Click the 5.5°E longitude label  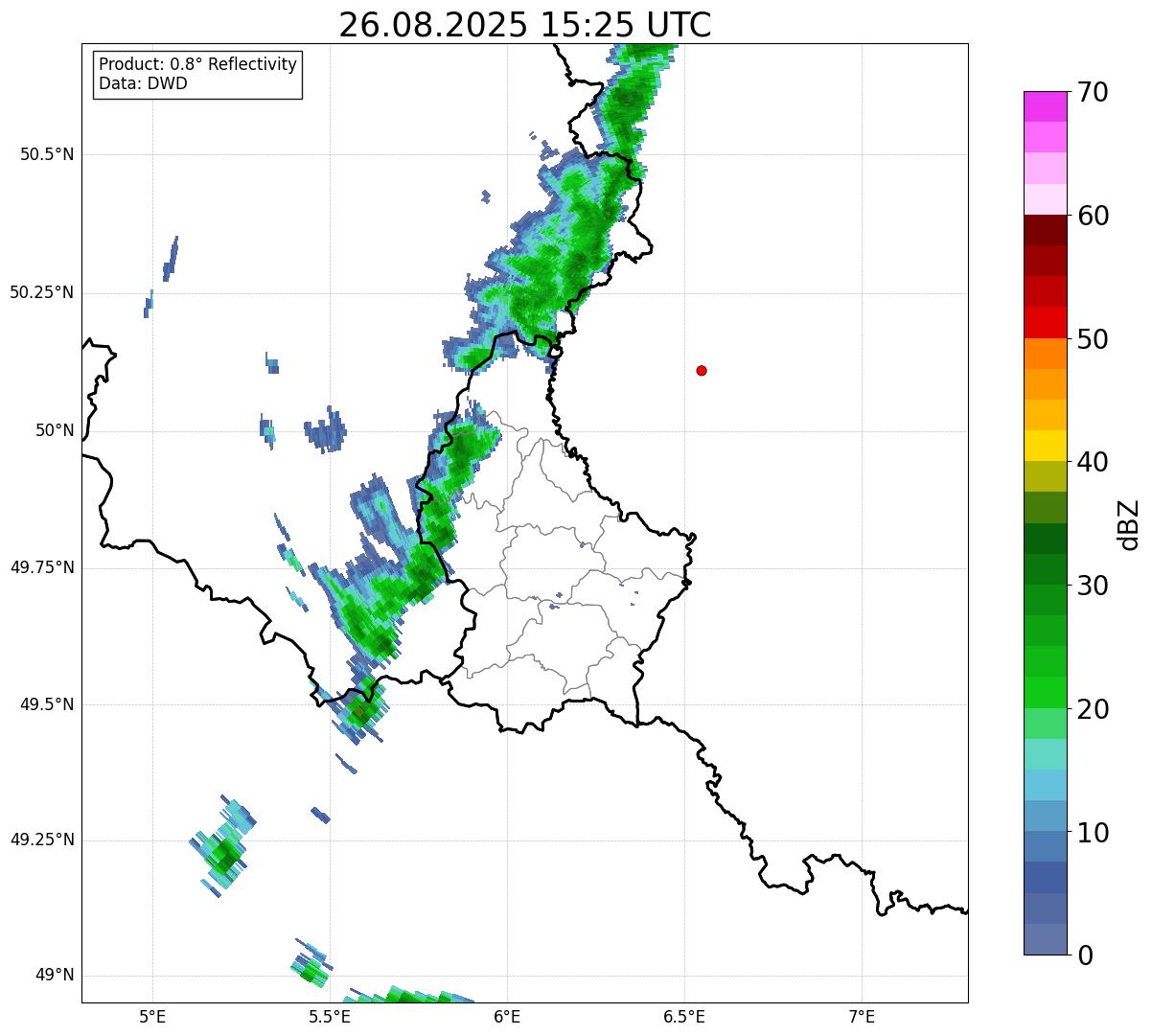(330, 1016)
